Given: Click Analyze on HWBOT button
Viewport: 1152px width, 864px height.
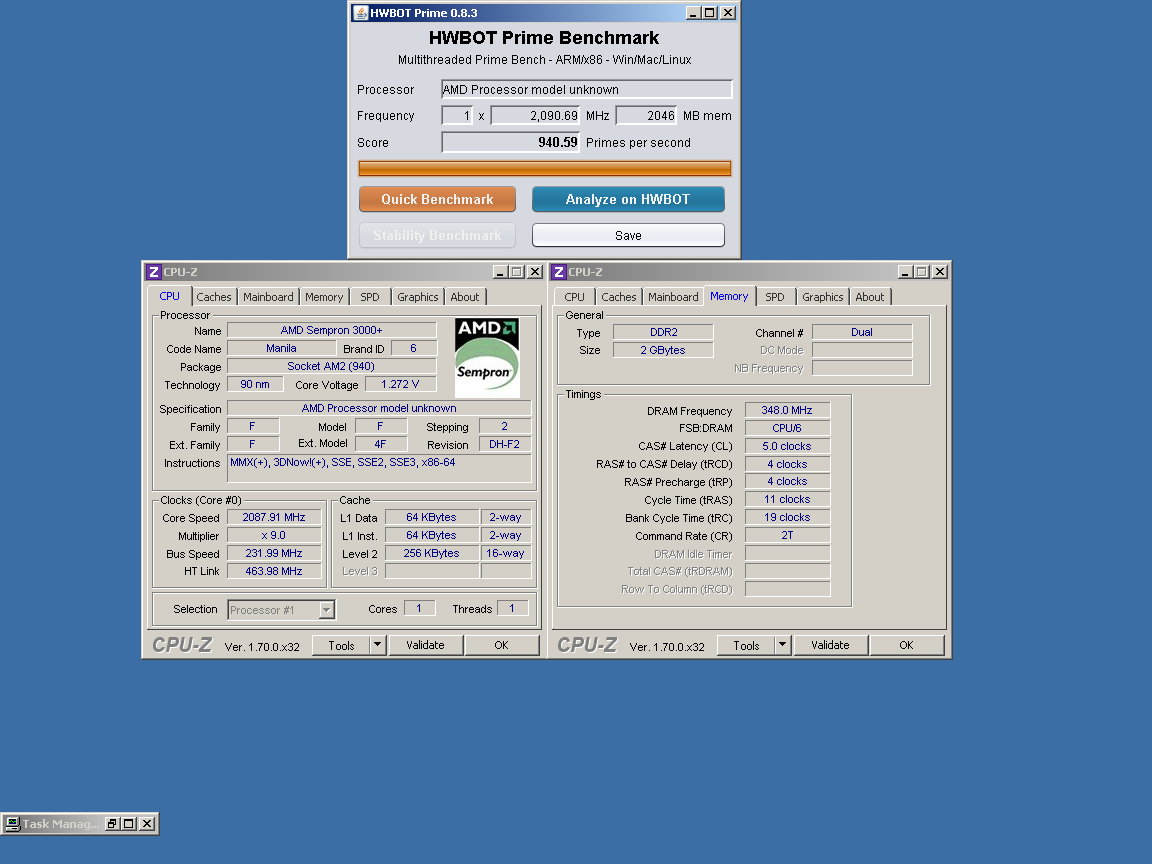Looking at the screenshot, I should point(628,199).
